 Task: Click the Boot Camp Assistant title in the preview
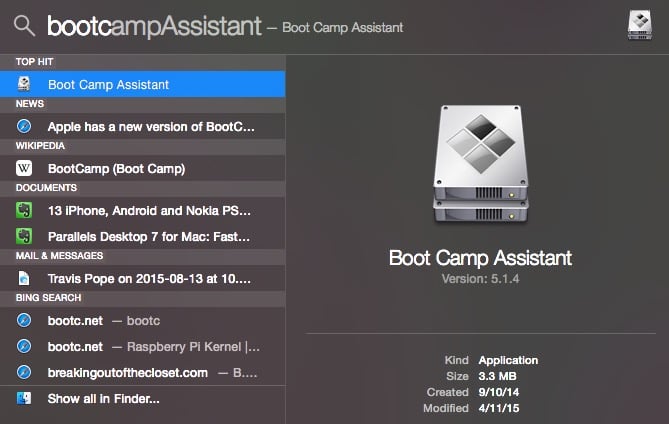(480, 258)
